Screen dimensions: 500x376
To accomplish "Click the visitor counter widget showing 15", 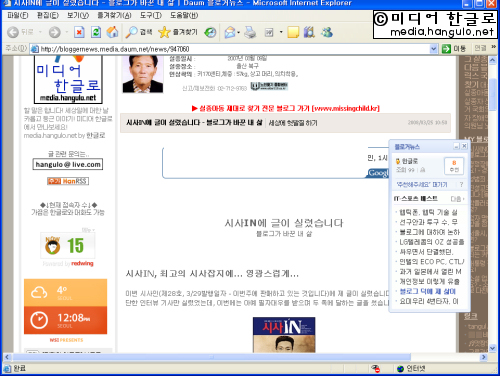I will (68, 246).
